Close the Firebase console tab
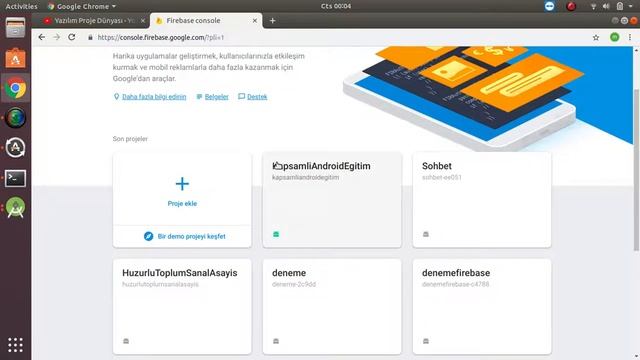 [x=255, y=20]
